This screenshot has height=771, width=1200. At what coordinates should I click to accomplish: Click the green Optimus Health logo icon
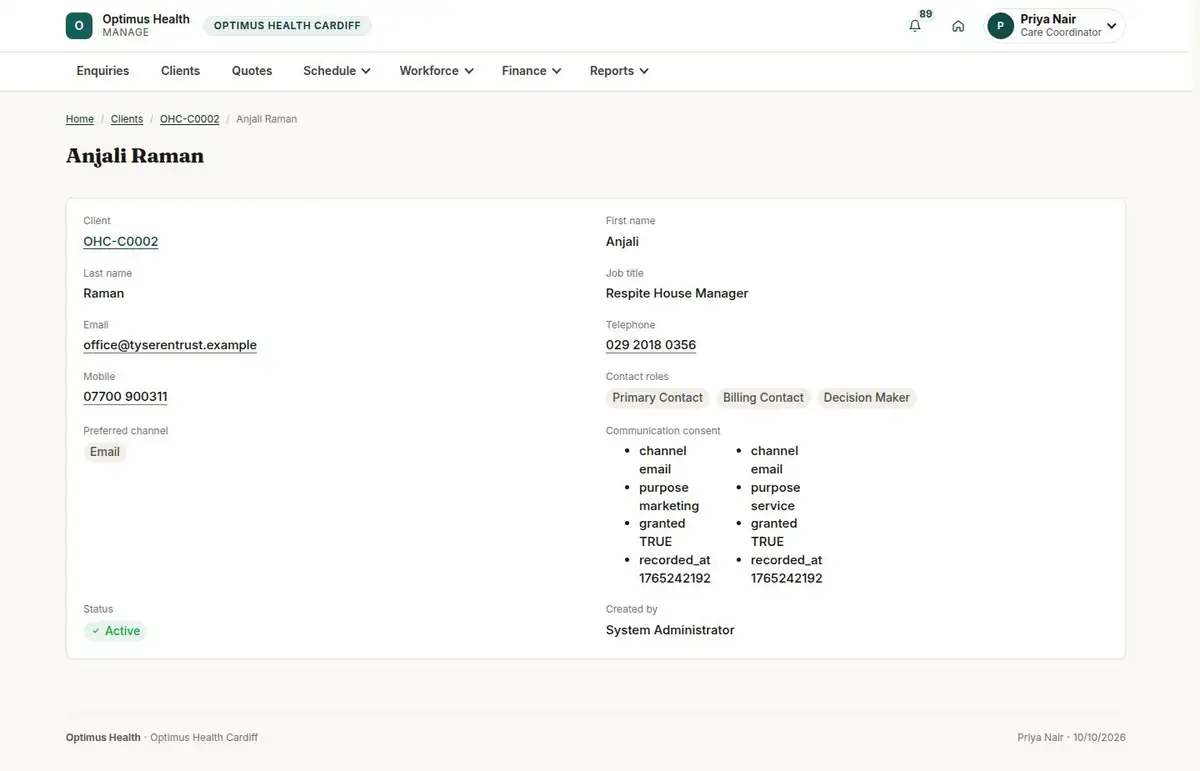point(79,26)
